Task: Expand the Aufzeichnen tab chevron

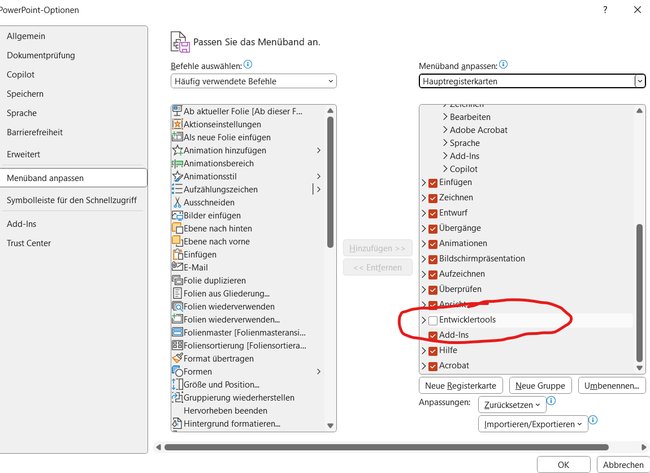Action: click(x=424, y=274)
